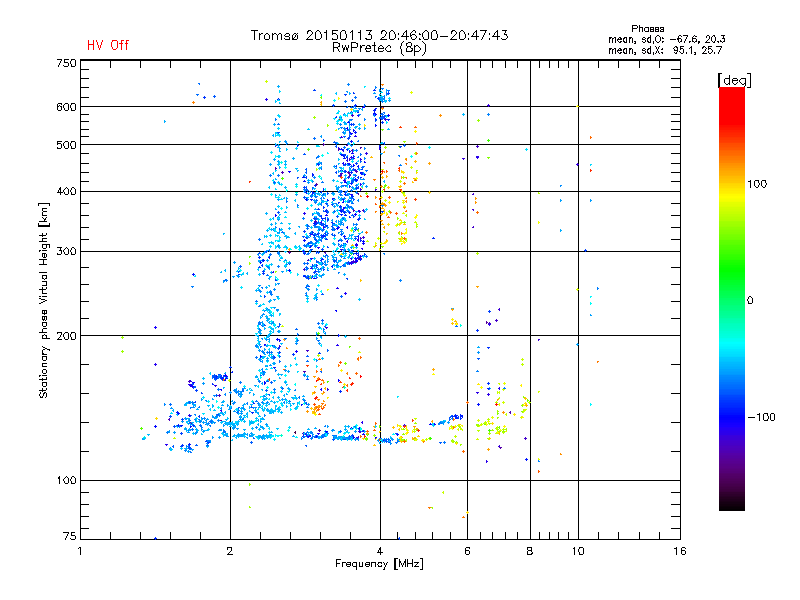Click the x-axis tick label '1'
This screenshot has height=600, width=800.
tap(80, 551)
